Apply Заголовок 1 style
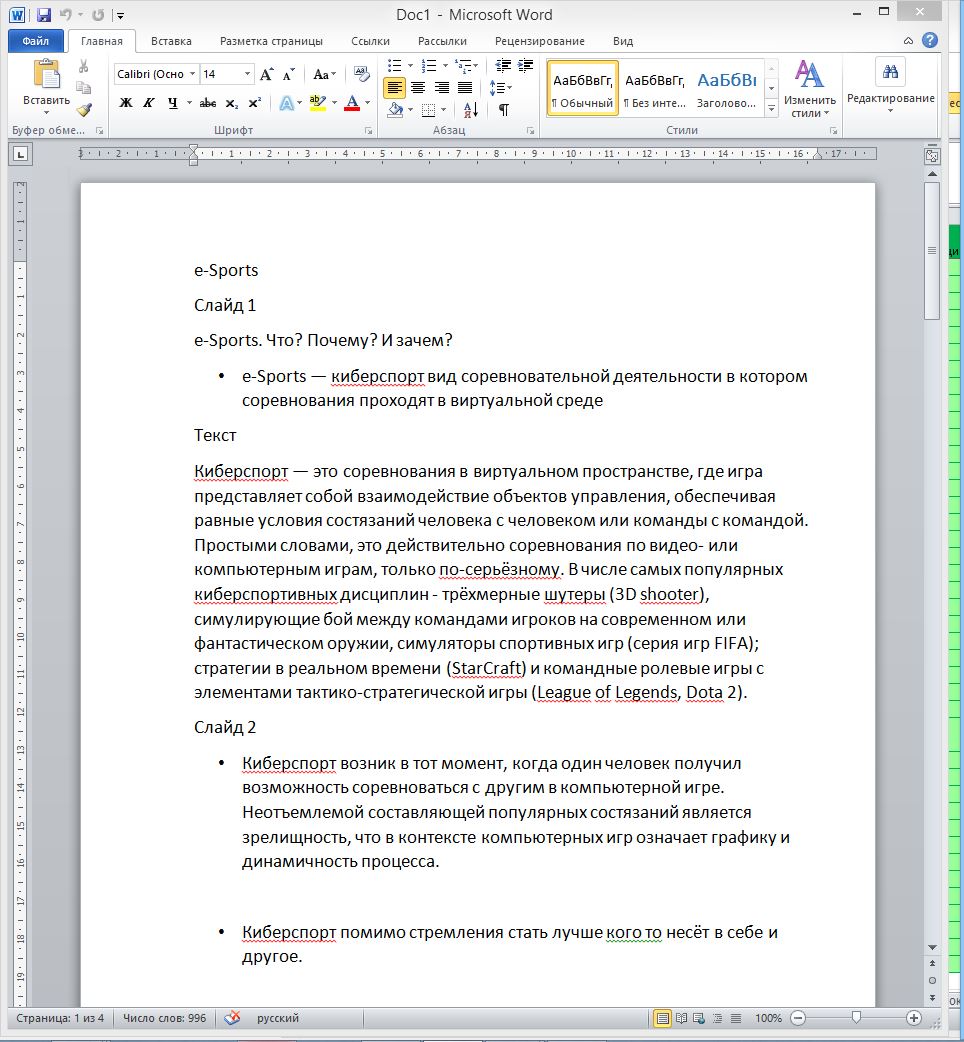 (x=727, y=88)
